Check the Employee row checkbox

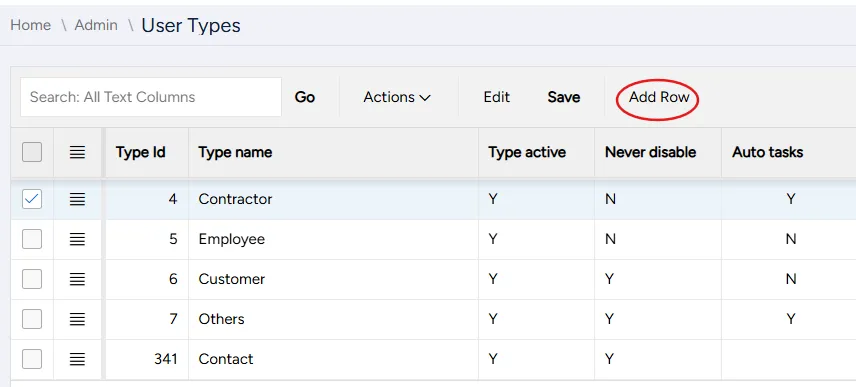(32, 239)
